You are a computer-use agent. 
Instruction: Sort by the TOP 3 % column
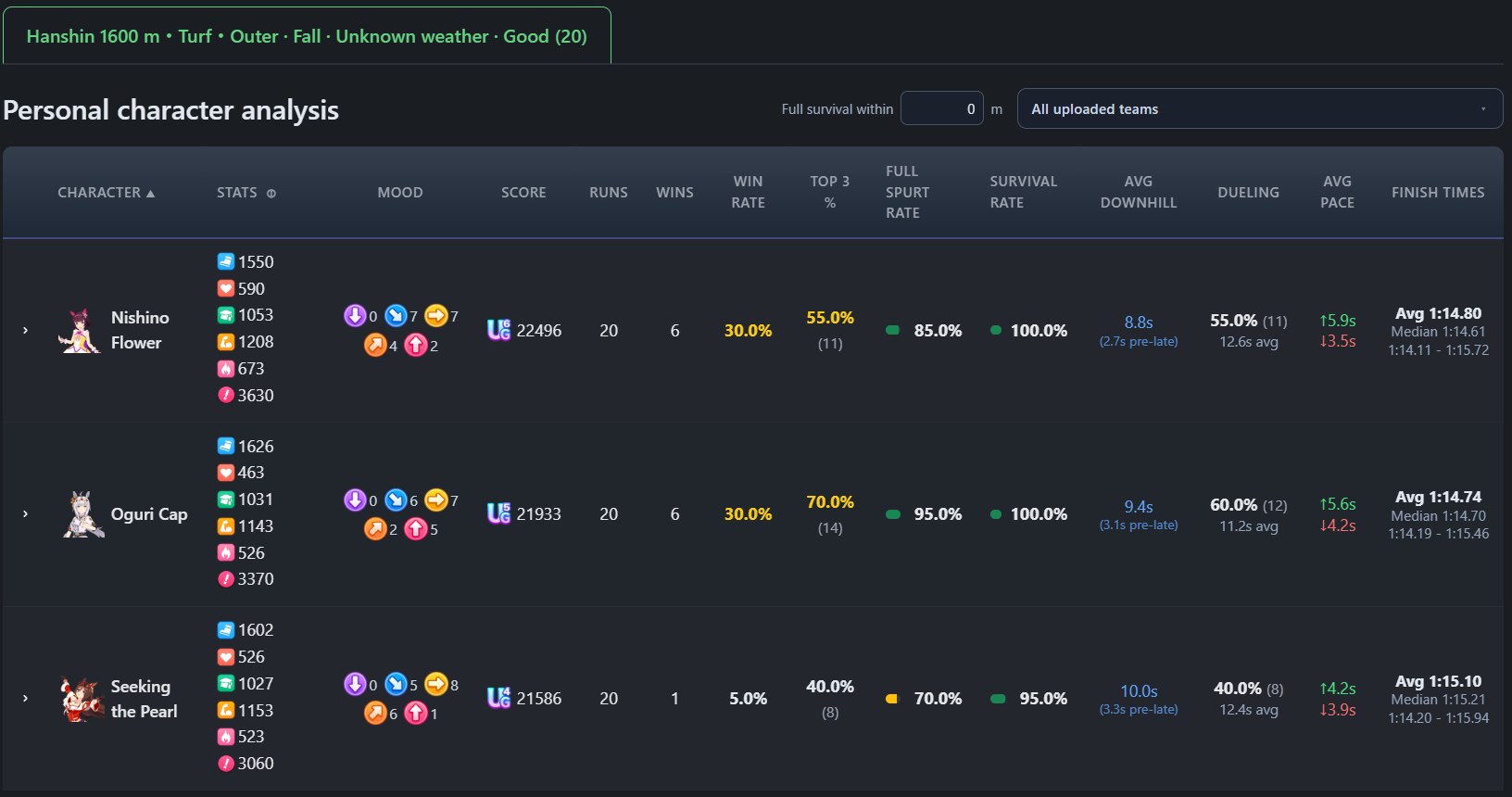pos(830,192)
